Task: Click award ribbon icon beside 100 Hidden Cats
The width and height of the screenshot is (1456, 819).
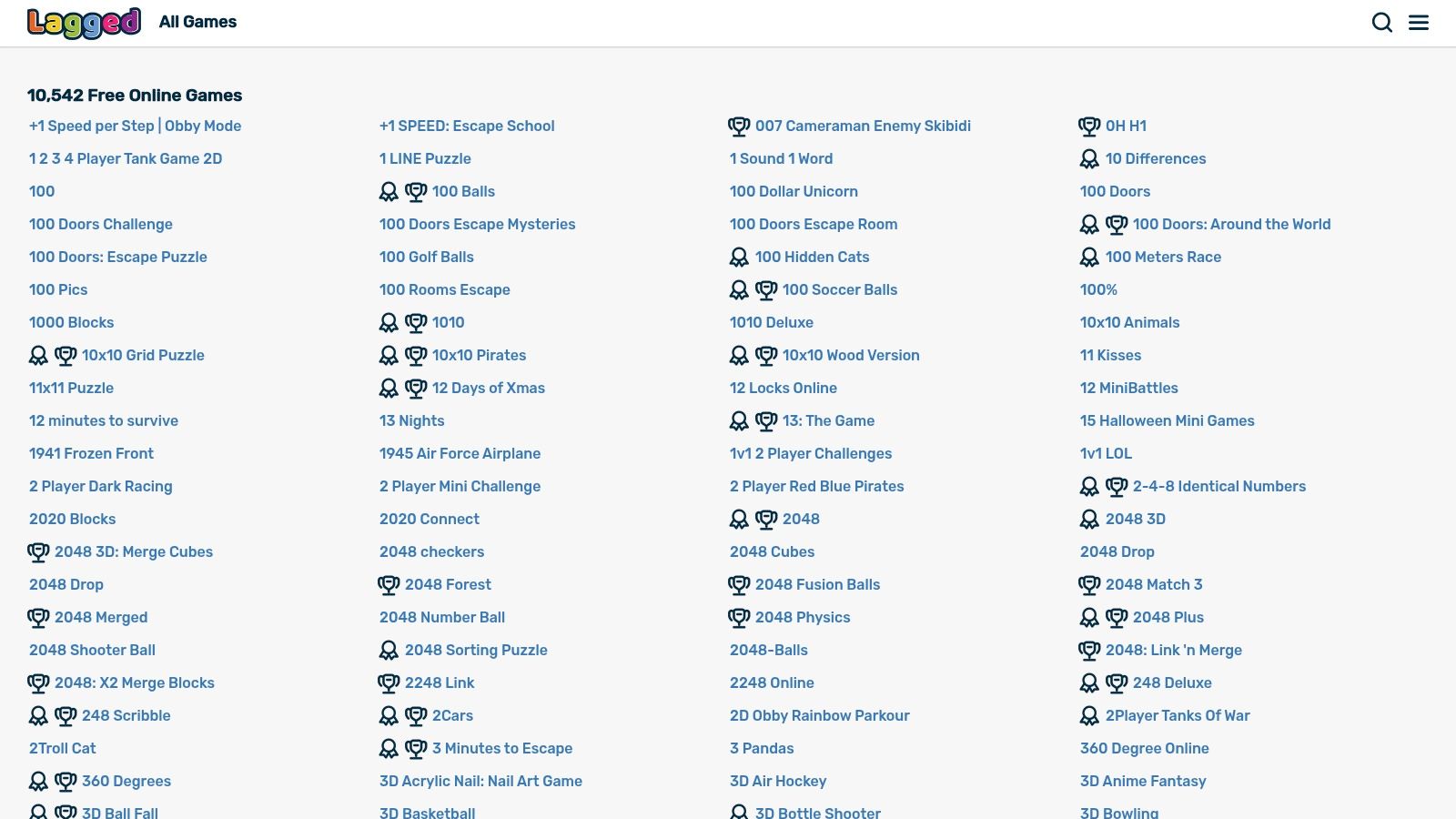Action: tap(739, 258)
